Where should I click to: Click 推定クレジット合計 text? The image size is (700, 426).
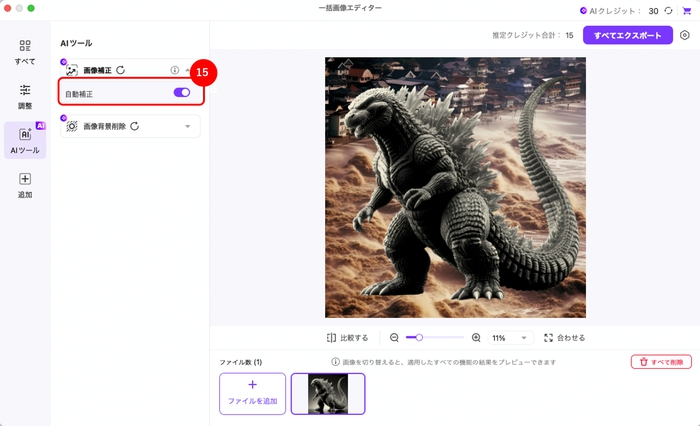pos(527,35)
